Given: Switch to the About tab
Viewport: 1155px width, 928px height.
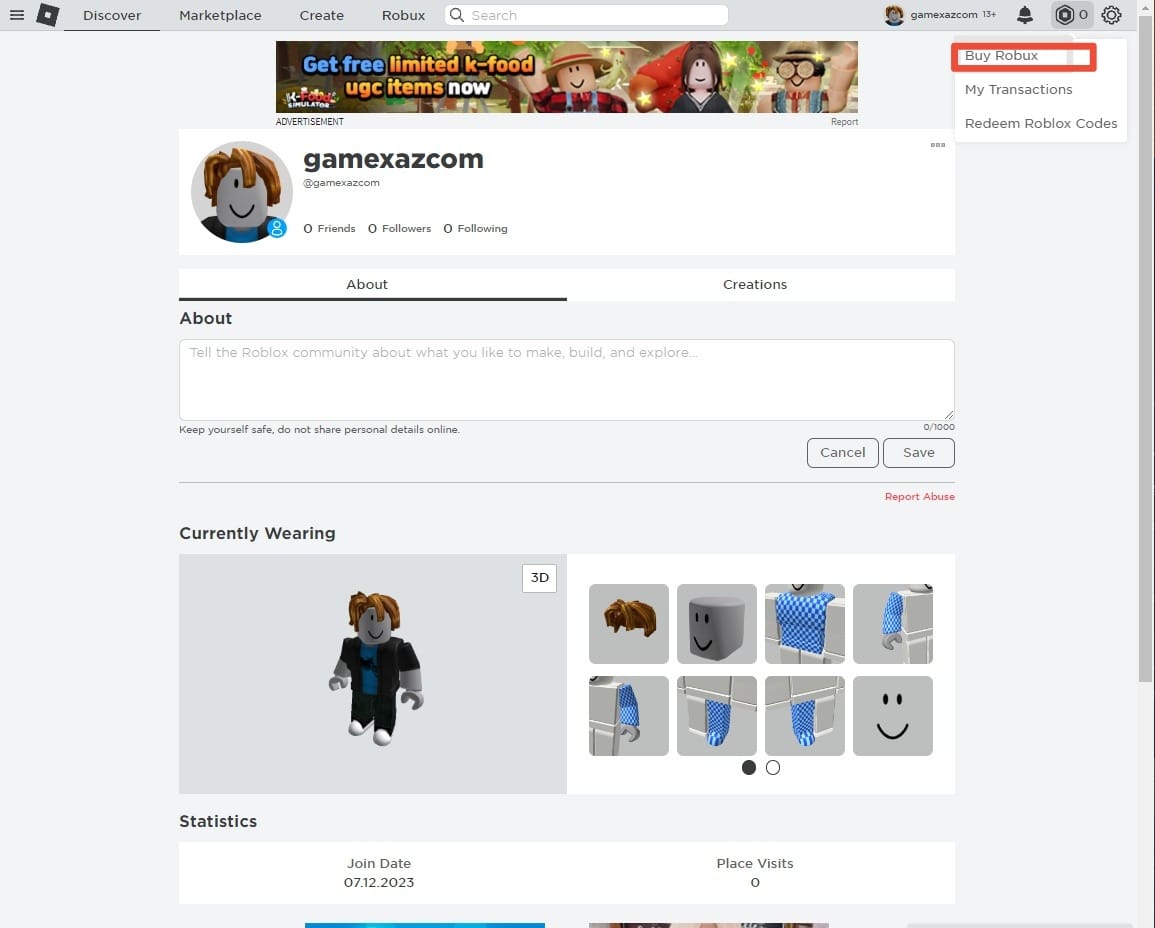Looking at the screenshot, I should pyautogui.click(x=373, y=284).
